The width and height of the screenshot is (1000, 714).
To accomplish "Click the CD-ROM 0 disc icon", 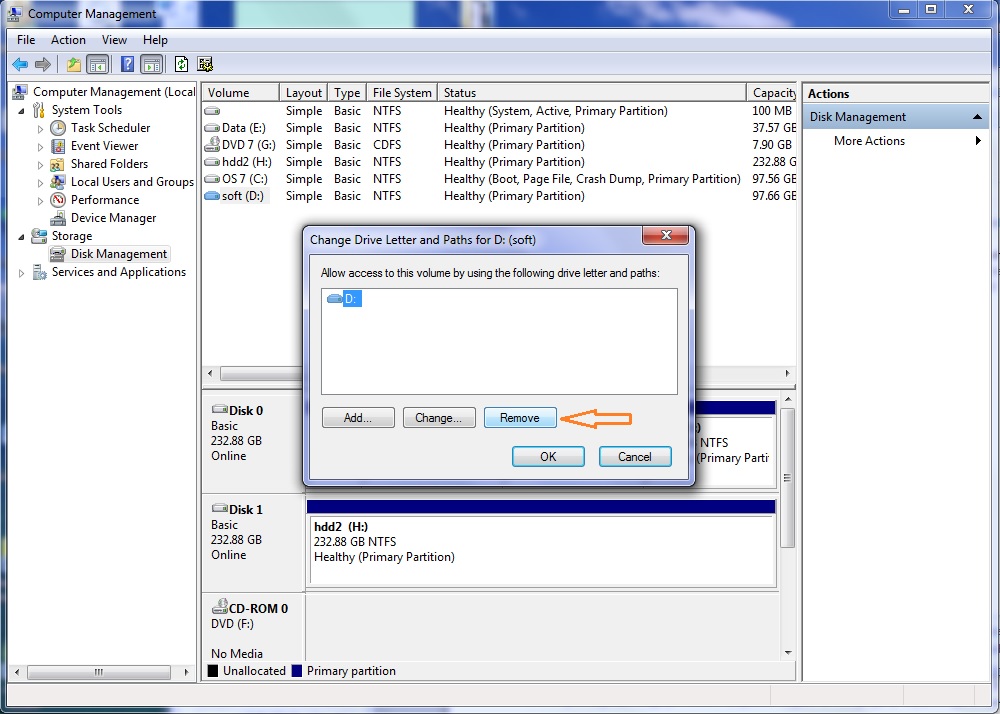I will 220,606.
